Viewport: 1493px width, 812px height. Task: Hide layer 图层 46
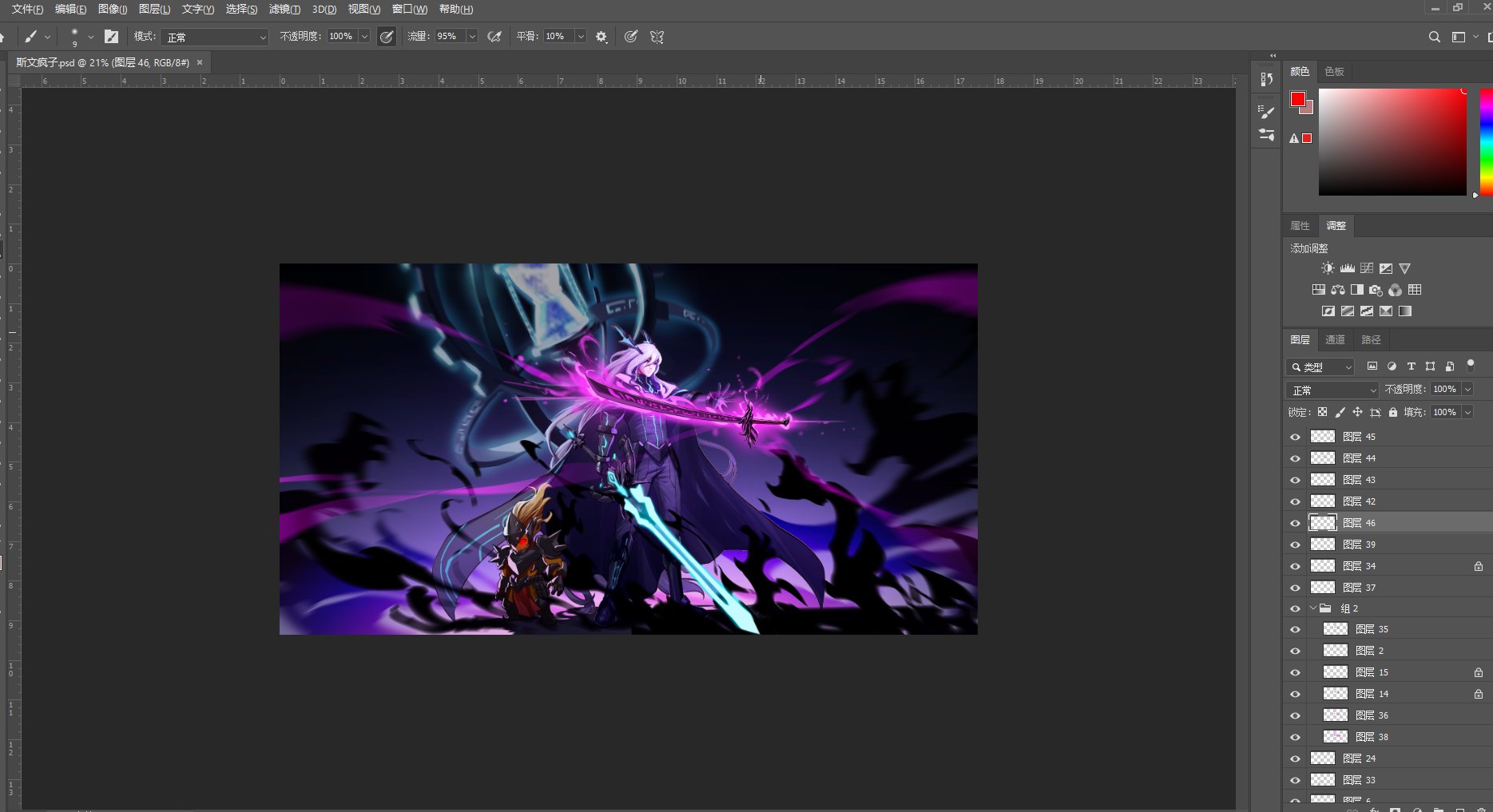[1295, 523]
